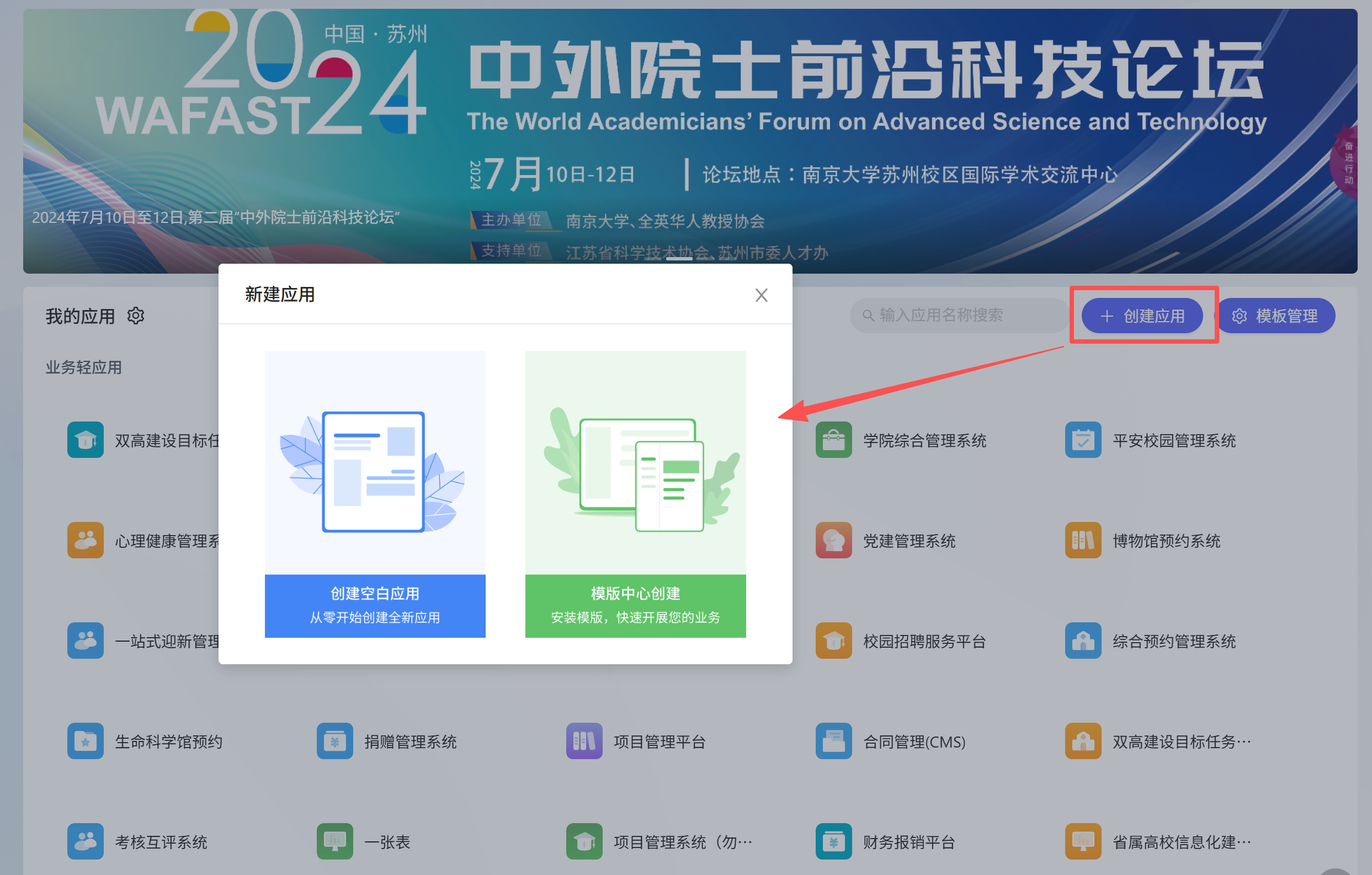Image resolution: width=1372 pixels, height=875 pixels.
Task: Click 校园招聘服务平台 label
Action: tap(925, 642)
